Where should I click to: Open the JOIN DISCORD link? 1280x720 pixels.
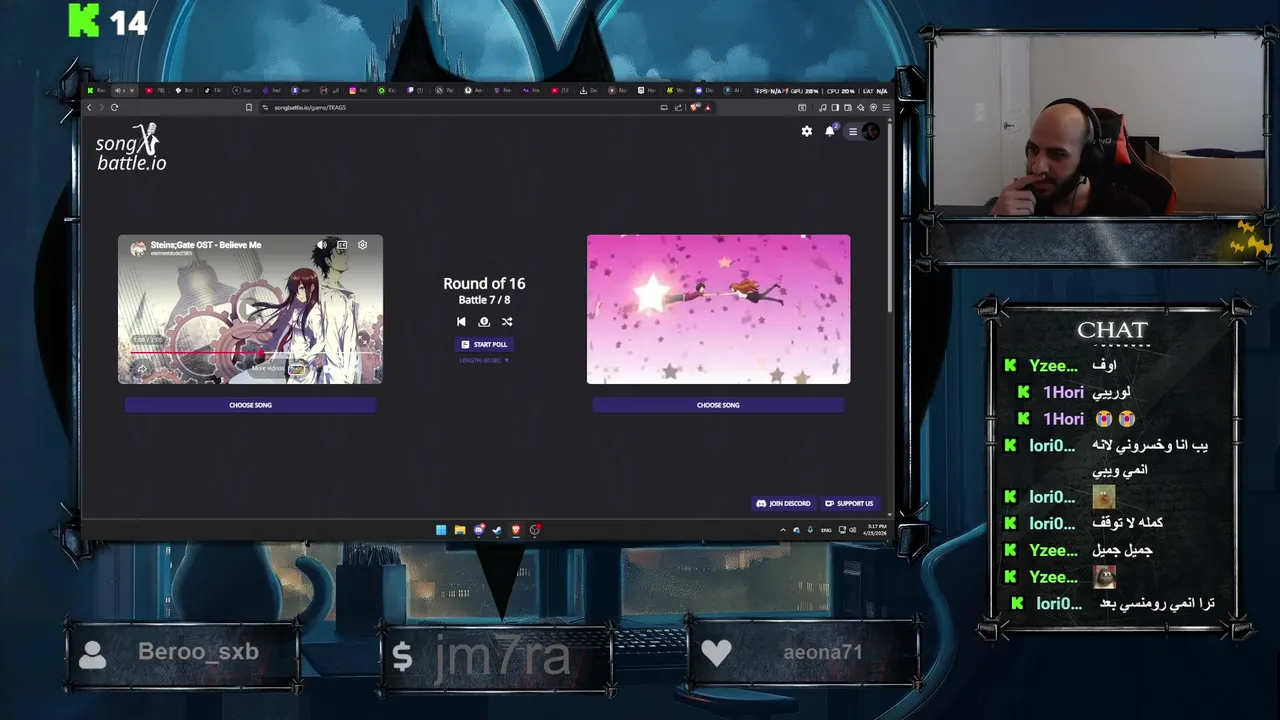pyautogui.click(x=783, y=503)
